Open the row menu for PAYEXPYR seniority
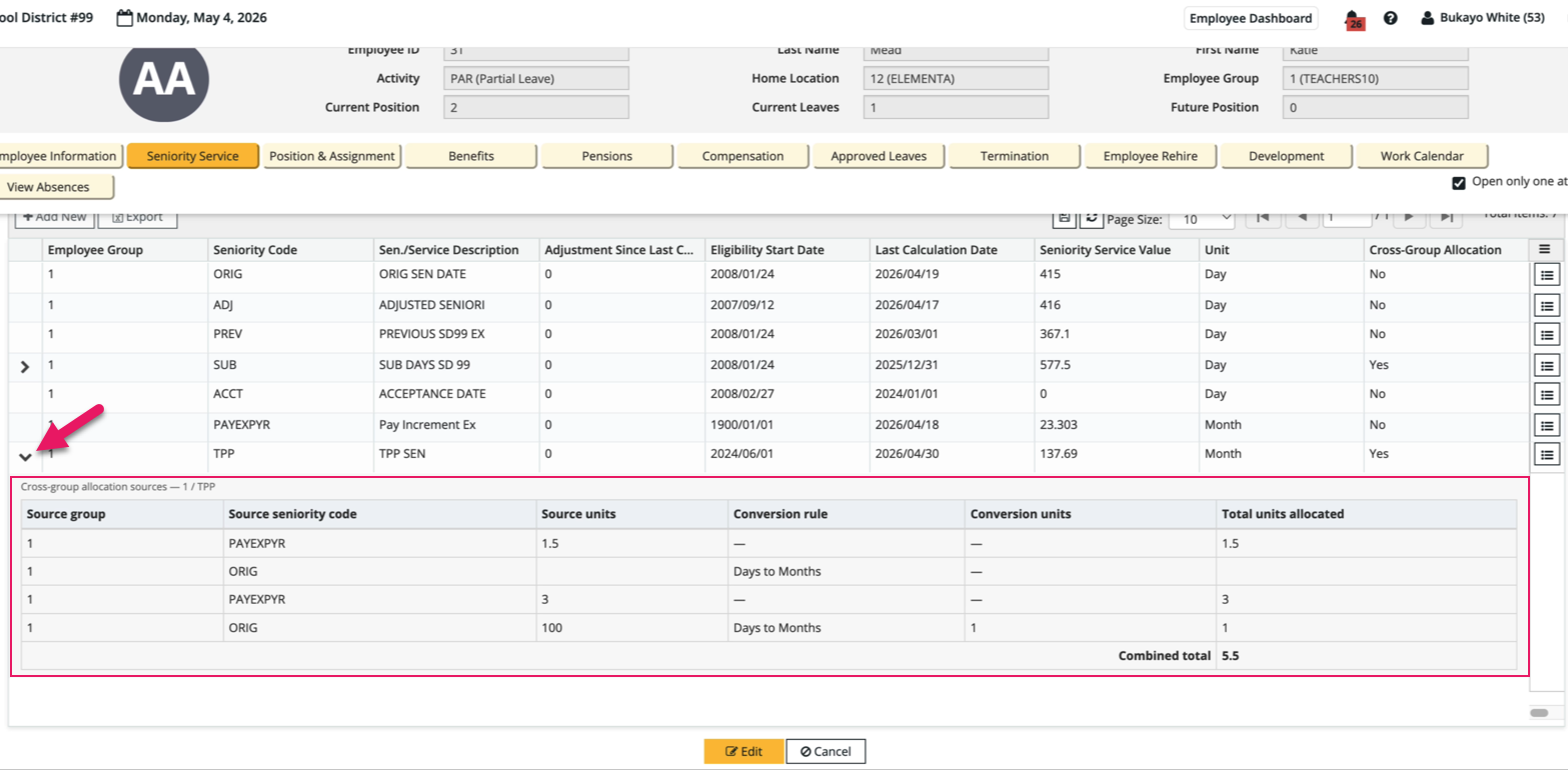The height and width of the screenshot is (770, 1568). 1546,425
